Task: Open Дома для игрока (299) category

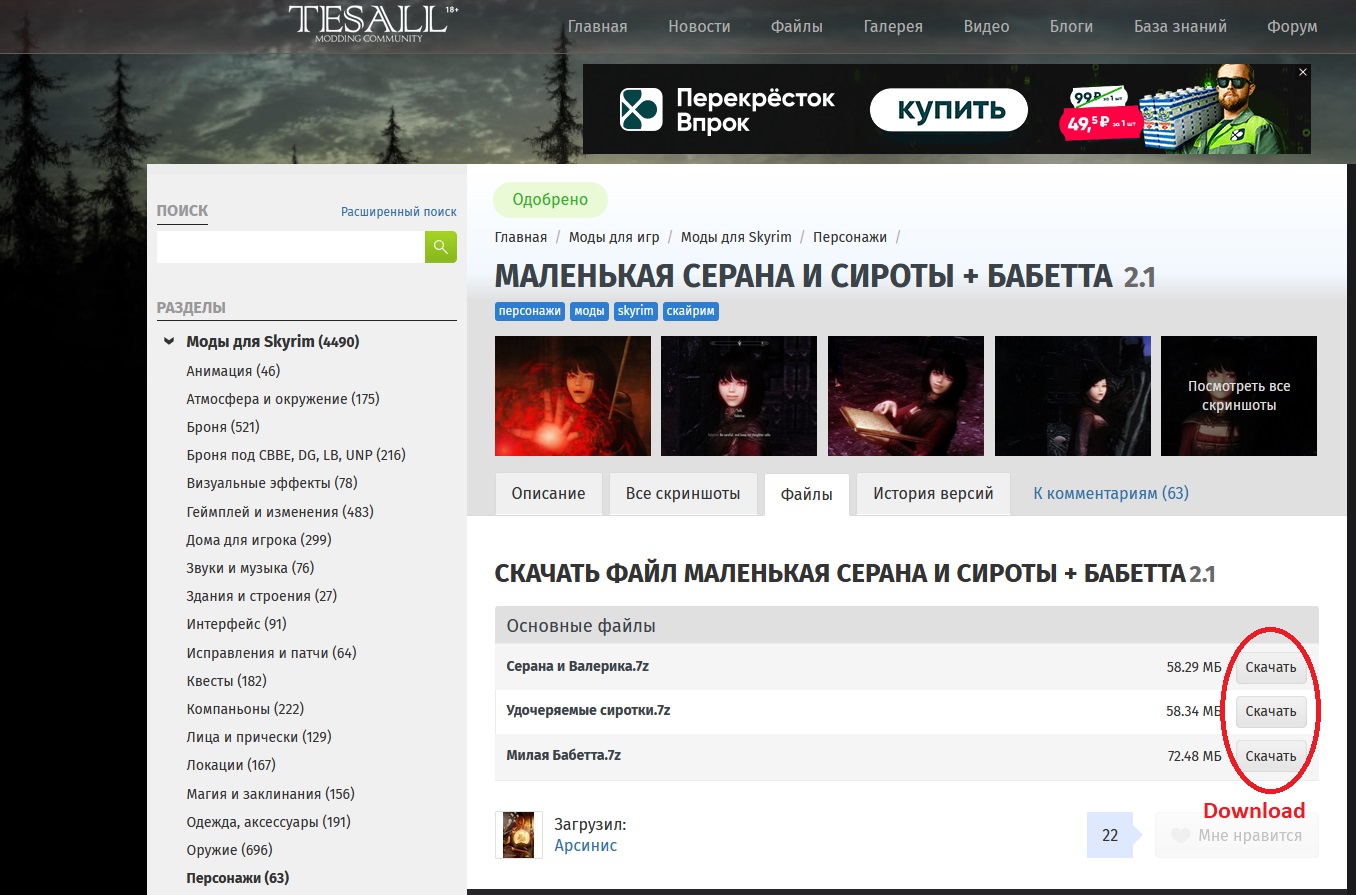Action: [259, 540]
